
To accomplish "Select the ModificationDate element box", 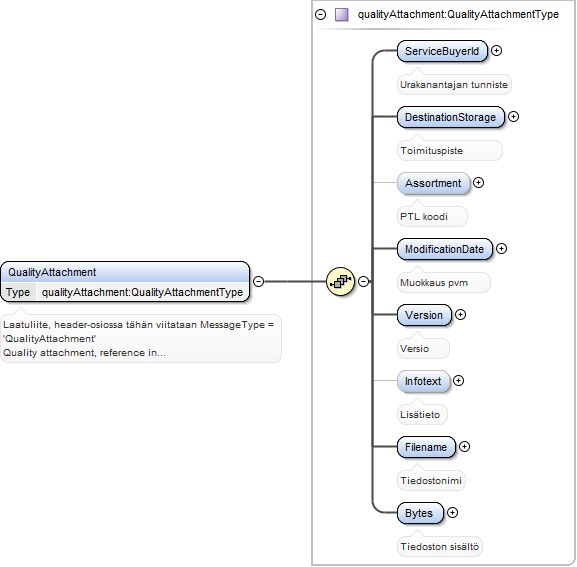I will pos(445,249).
